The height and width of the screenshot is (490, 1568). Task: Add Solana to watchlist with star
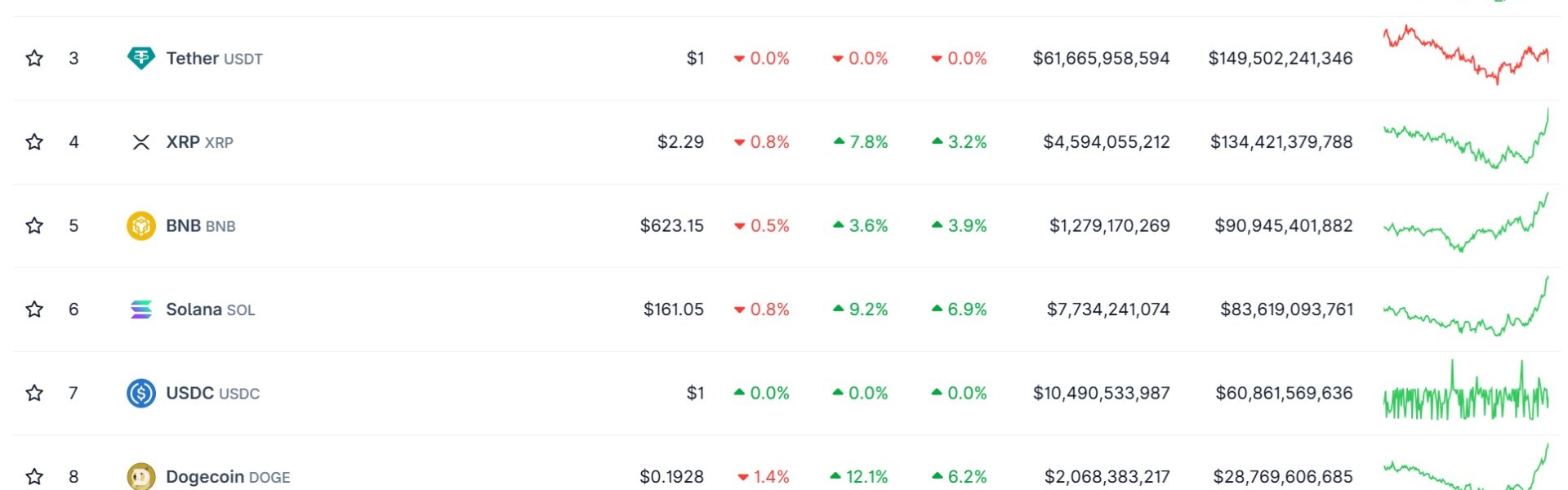[x=34, y=310]
